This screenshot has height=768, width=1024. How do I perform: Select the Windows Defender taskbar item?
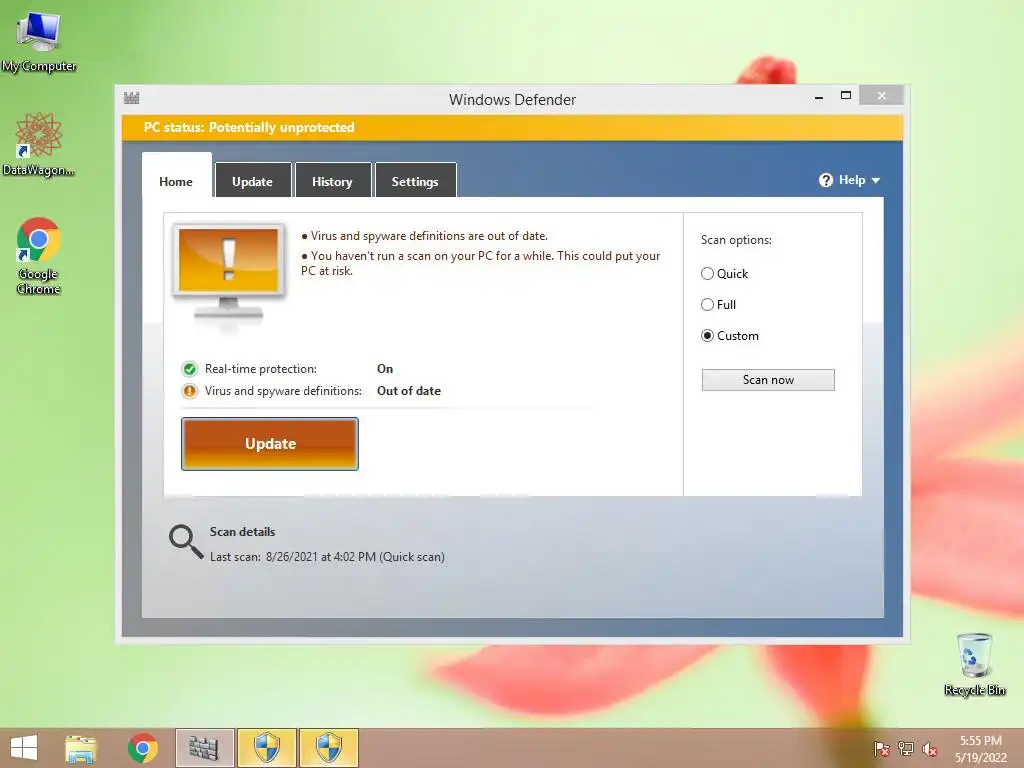[x=204, y=748]
